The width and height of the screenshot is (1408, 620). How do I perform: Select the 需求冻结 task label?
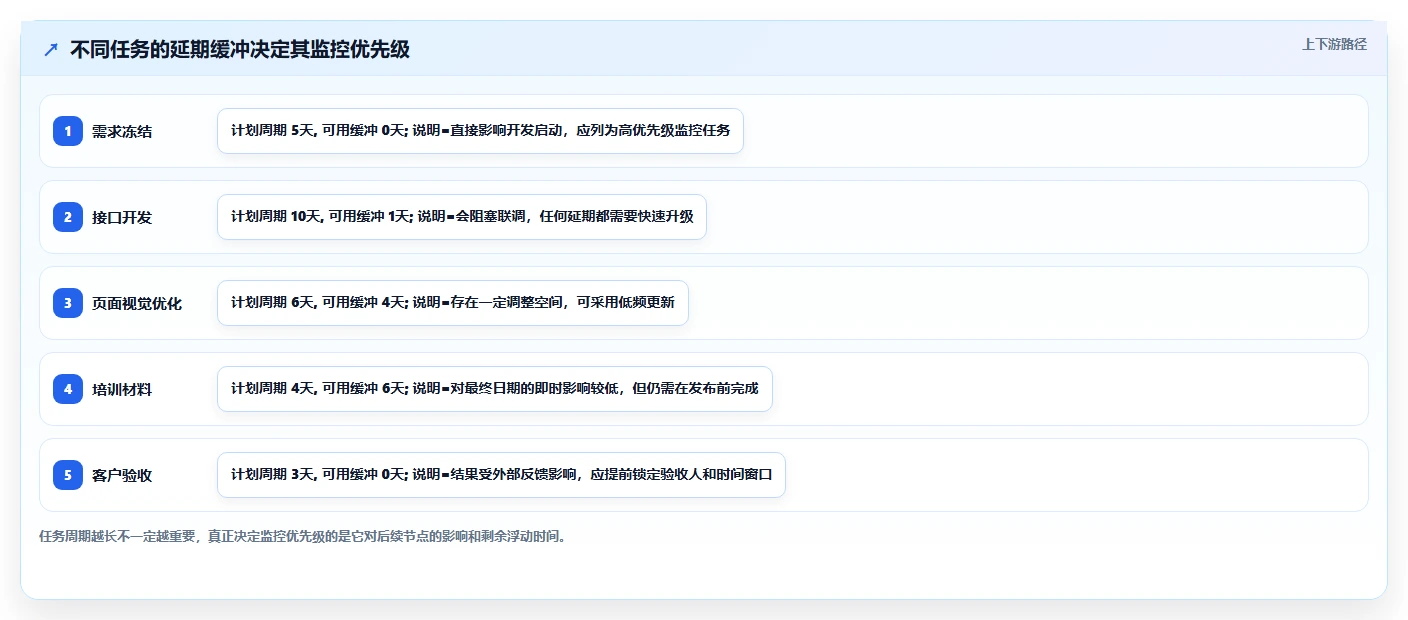point(122,131)
